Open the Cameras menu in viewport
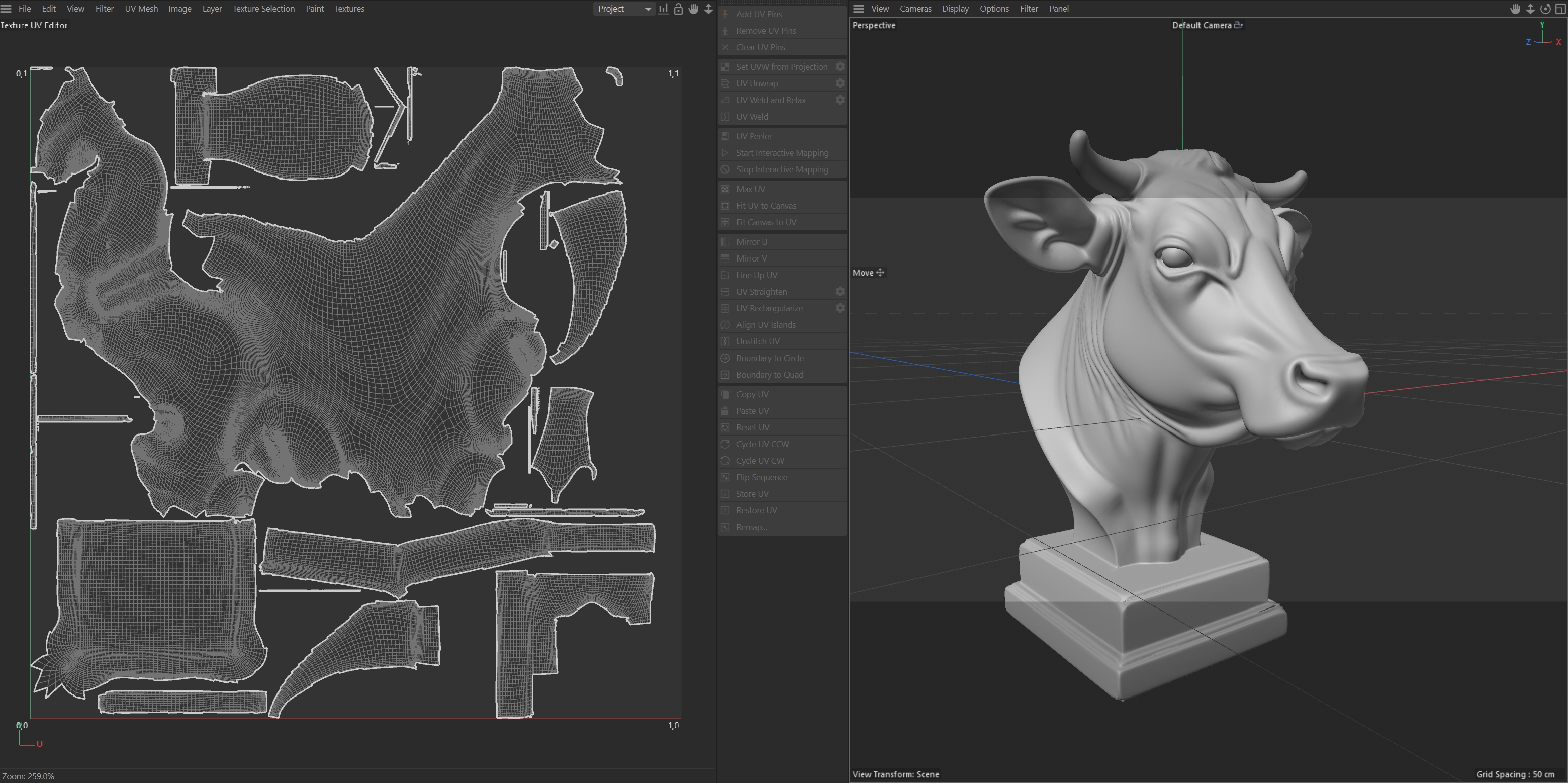1568x783 pixels. tap(915, 9)
